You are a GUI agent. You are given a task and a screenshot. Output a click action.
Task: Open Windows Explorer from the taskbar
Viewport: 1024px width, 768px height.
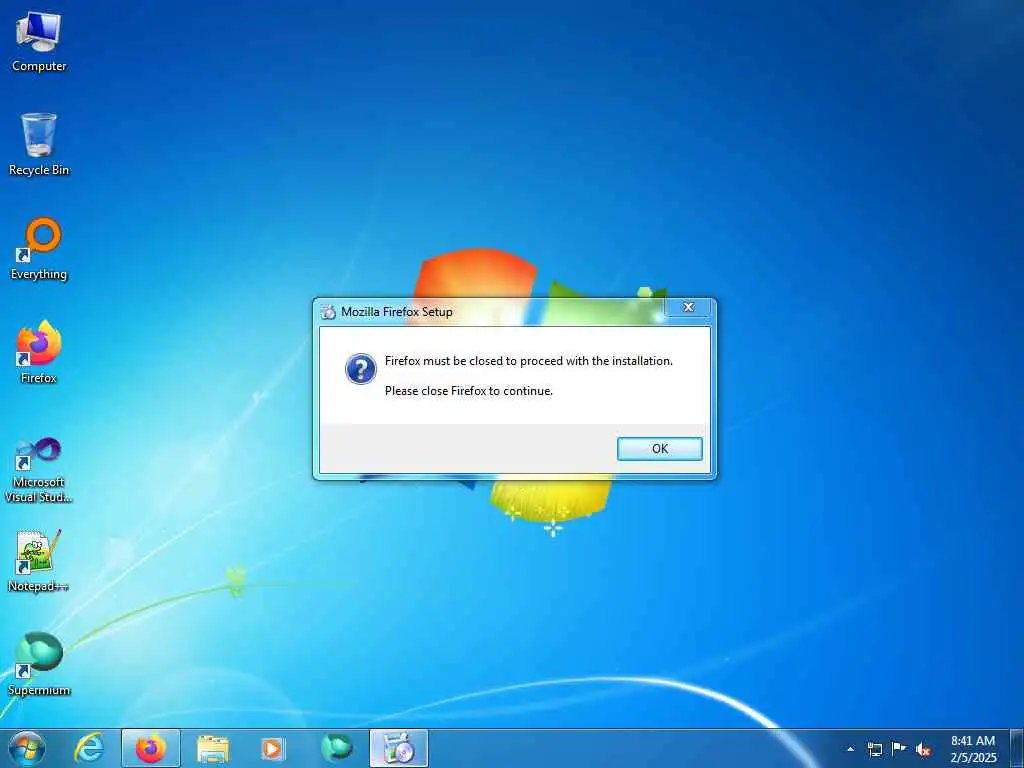click(x=213, y=748)
